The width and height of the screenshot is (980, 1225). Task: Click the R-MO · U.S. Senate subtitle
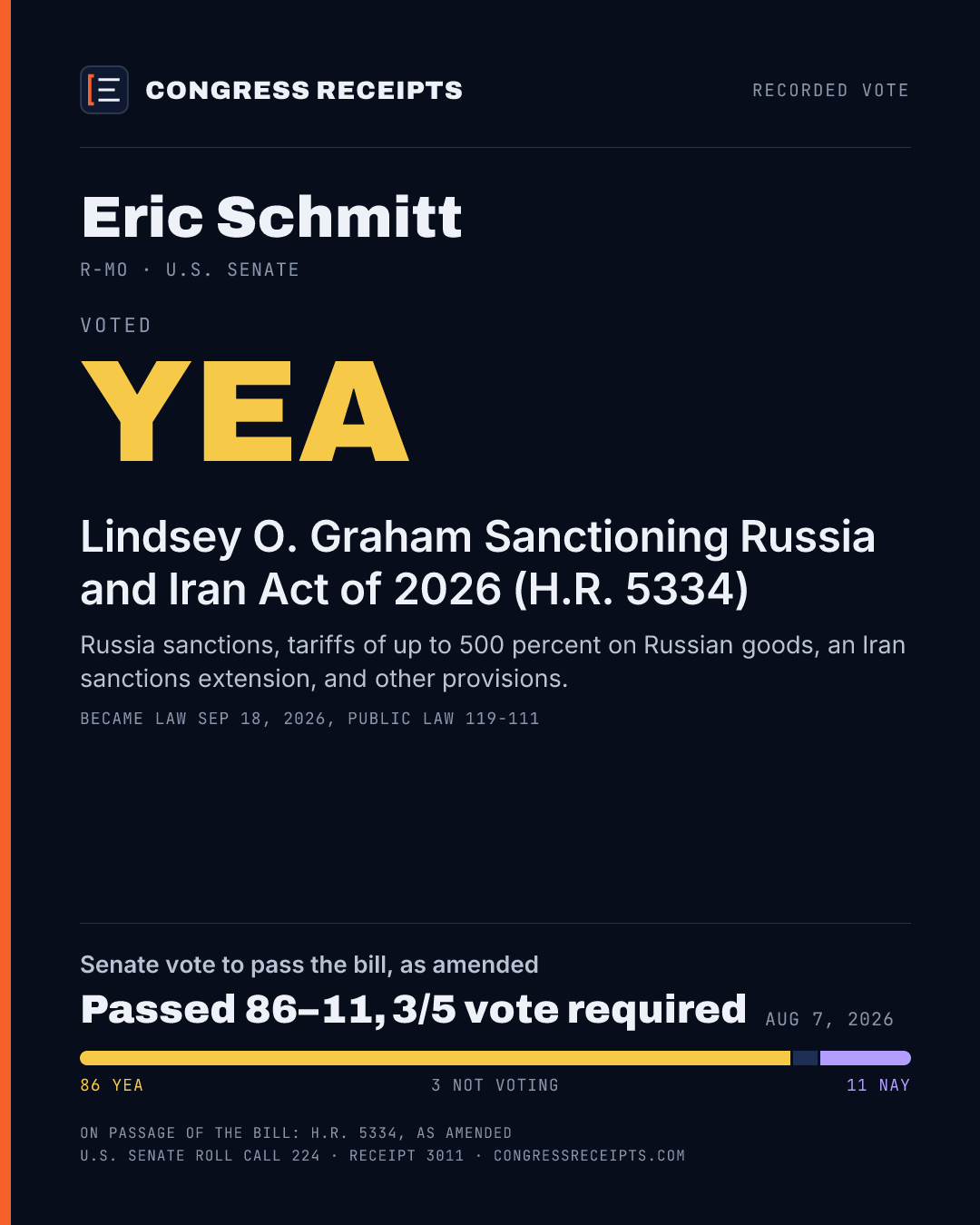tap(190, 269)
